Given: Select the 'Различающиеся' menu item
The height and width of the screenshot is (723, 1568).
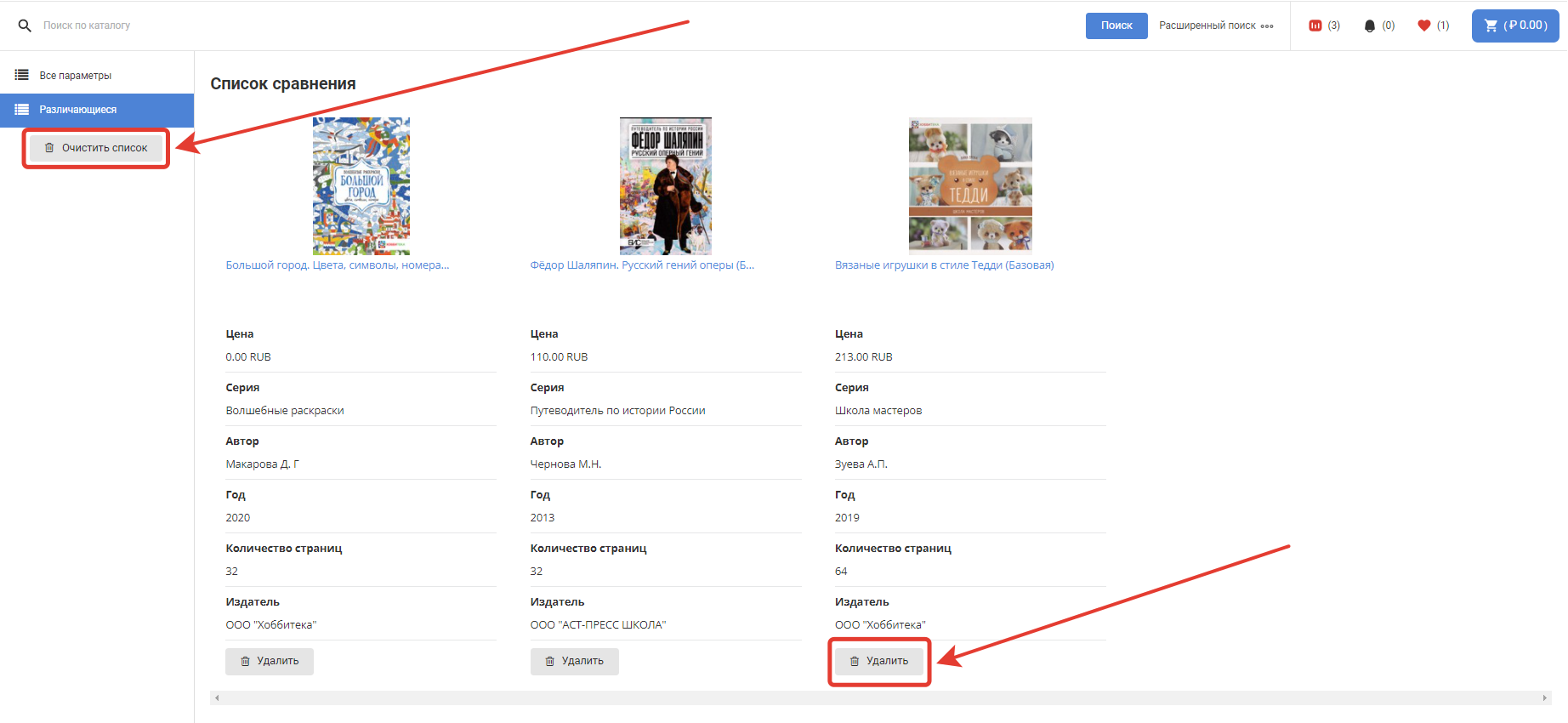Looking at the screenshot, I should [x=78, y=110].
